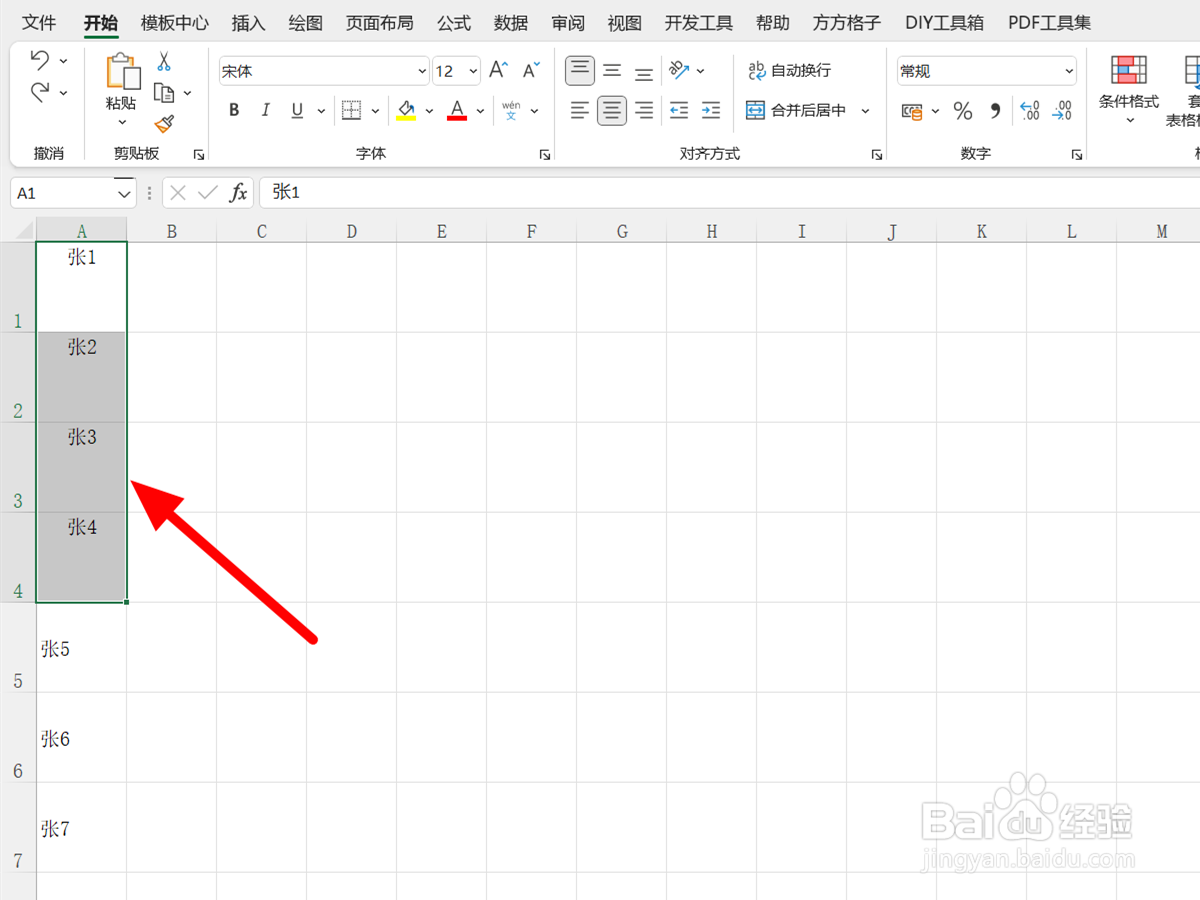Viewport: 1200px width, 900px height.
Task: Open the font size 12 dropdown
Action: pos(473,71)
